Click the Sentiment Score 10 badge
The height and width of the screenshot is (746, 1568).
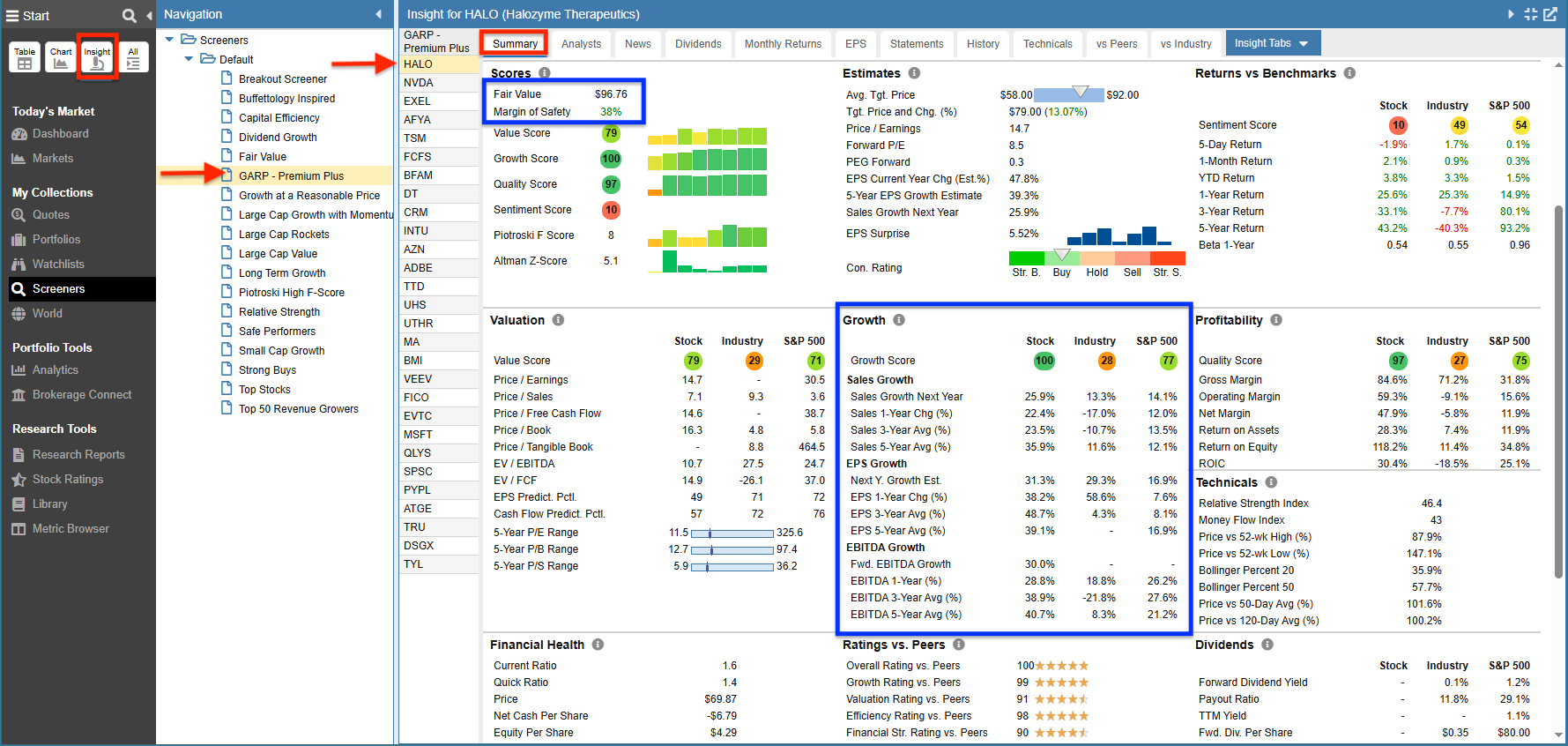(x=611, y=210)
